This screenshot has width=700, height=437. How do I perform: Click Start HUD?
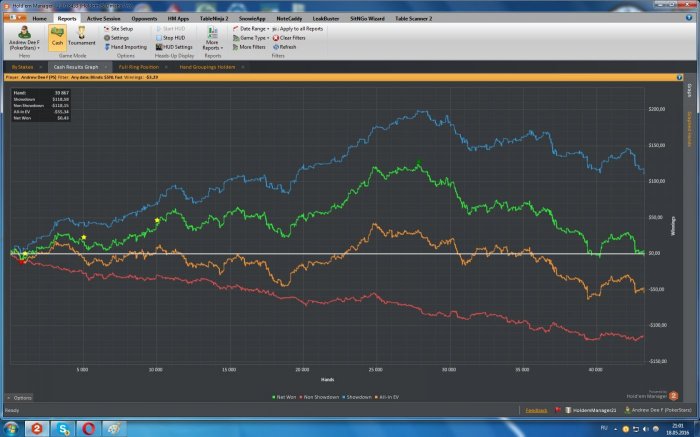(171, 29)
